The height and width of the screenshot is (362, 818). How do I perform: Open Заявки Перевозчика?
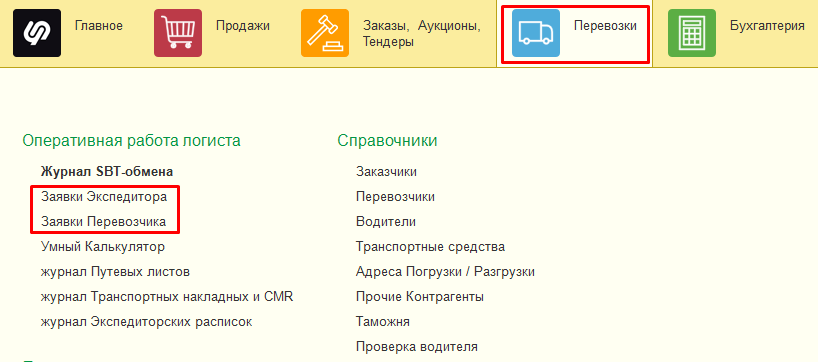click(103, 222)
